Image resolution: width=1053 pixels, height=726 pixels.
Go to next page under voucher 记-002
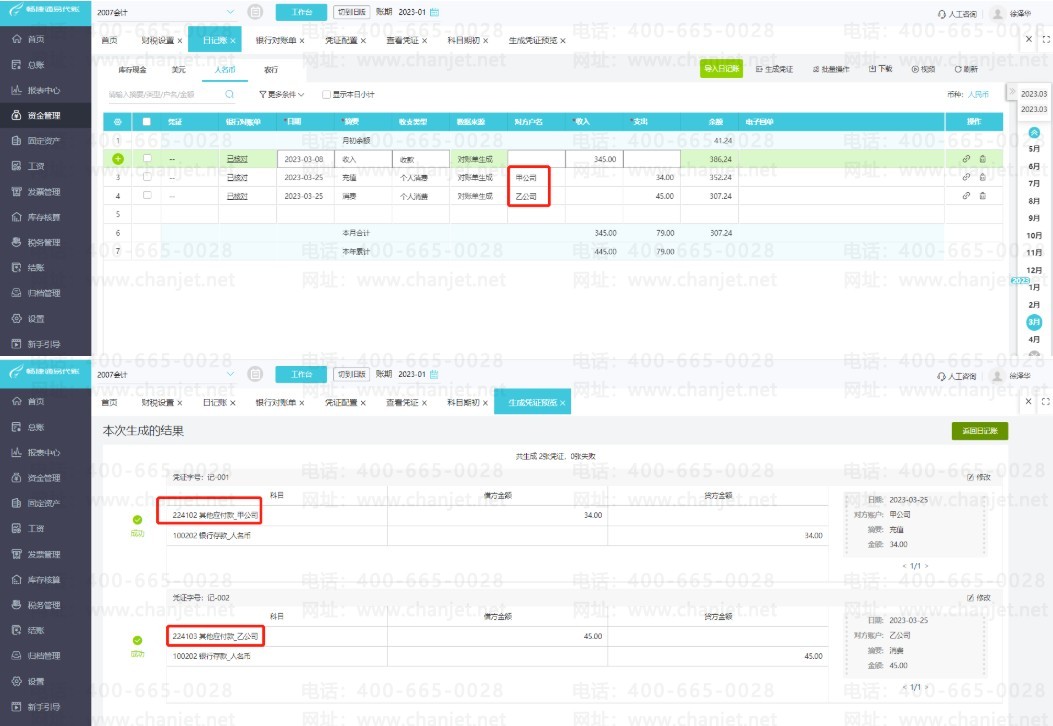click(927, 687)
